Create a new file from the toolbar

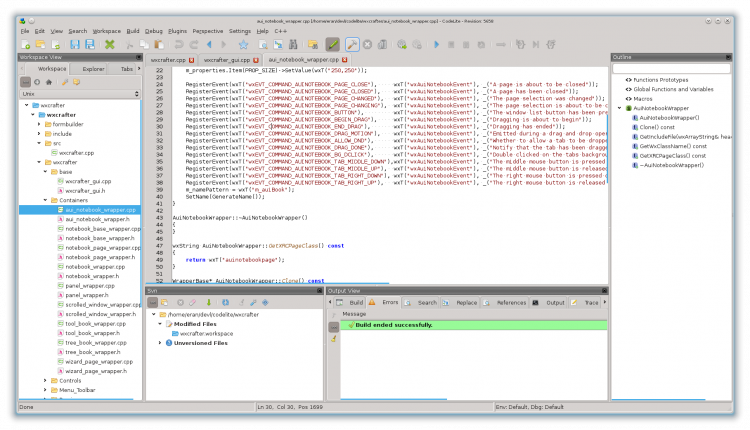[x=26, y=44]
